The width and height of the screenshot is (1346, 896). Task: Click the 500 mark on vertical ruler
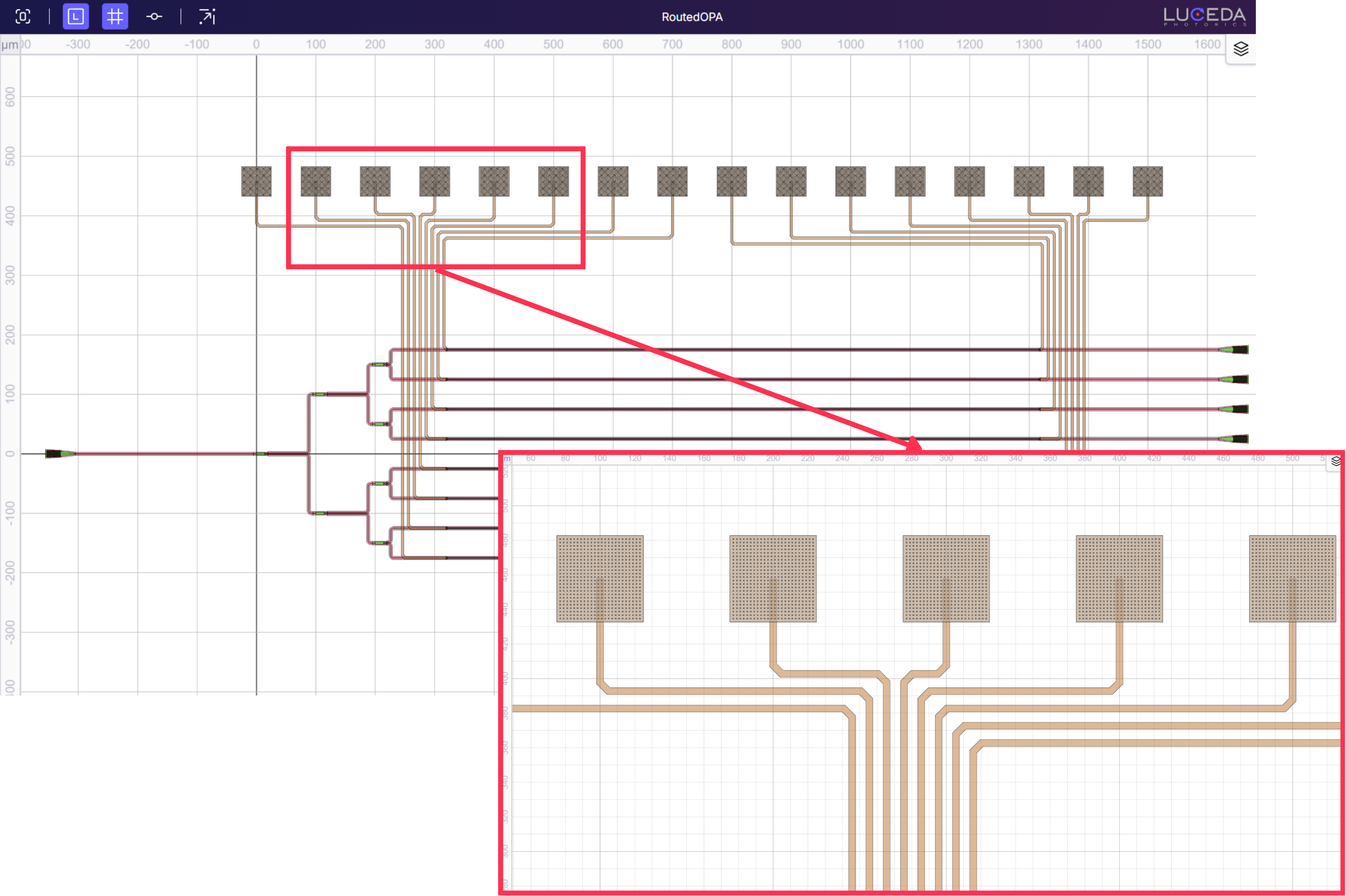10,156
